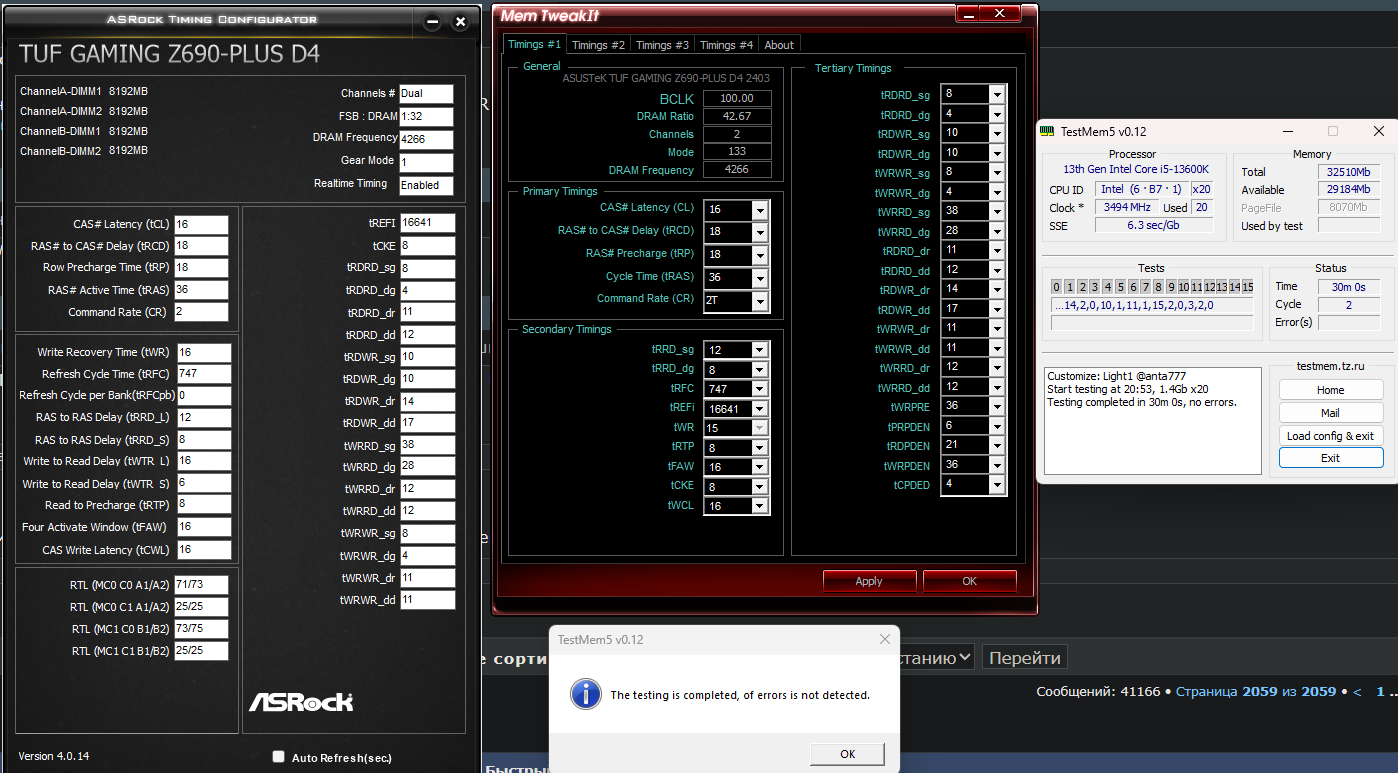Click the "ChannelB-DIMM2 8192MB" entry

click(84, 151)
